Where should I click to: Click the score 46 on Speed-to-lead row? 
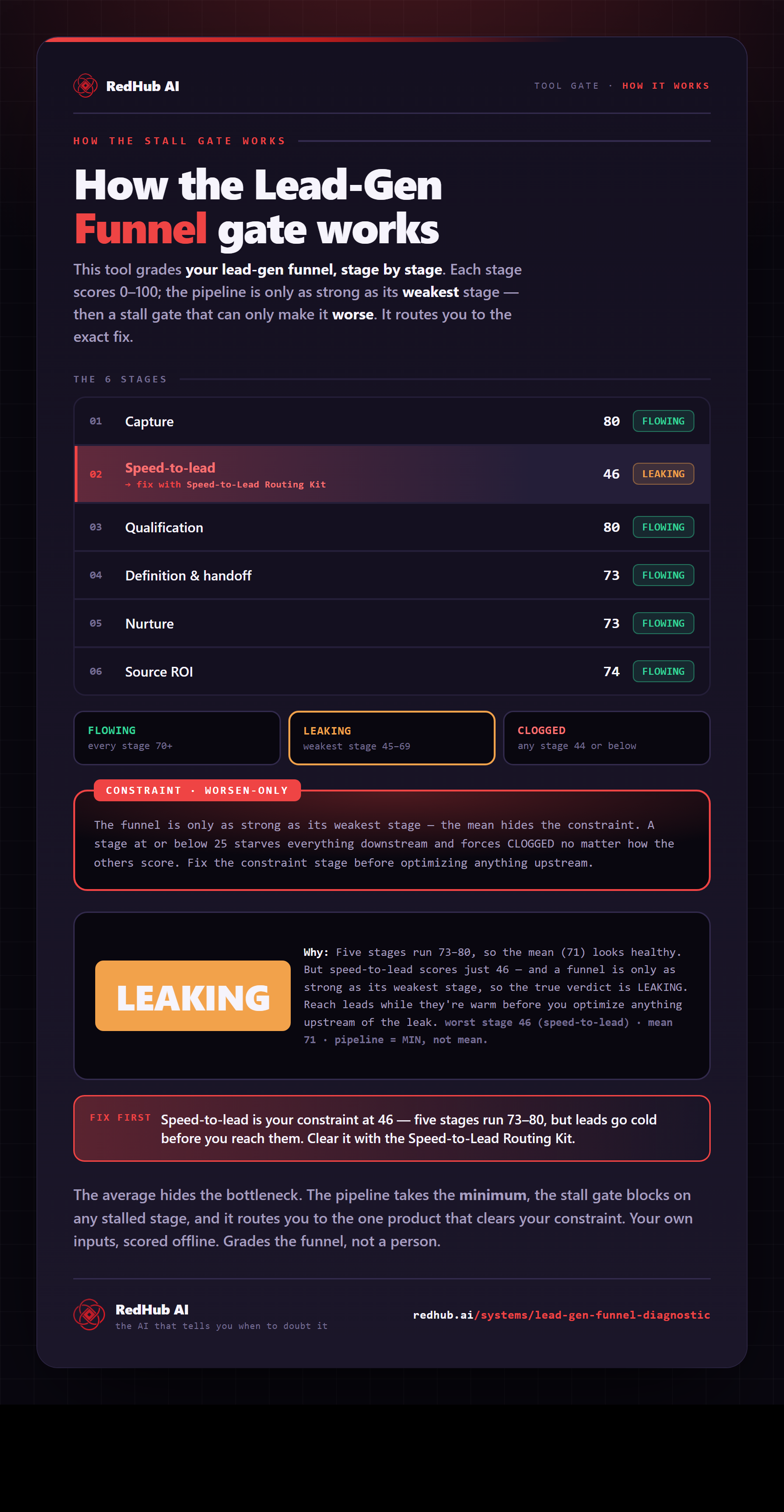coord(611,473)
